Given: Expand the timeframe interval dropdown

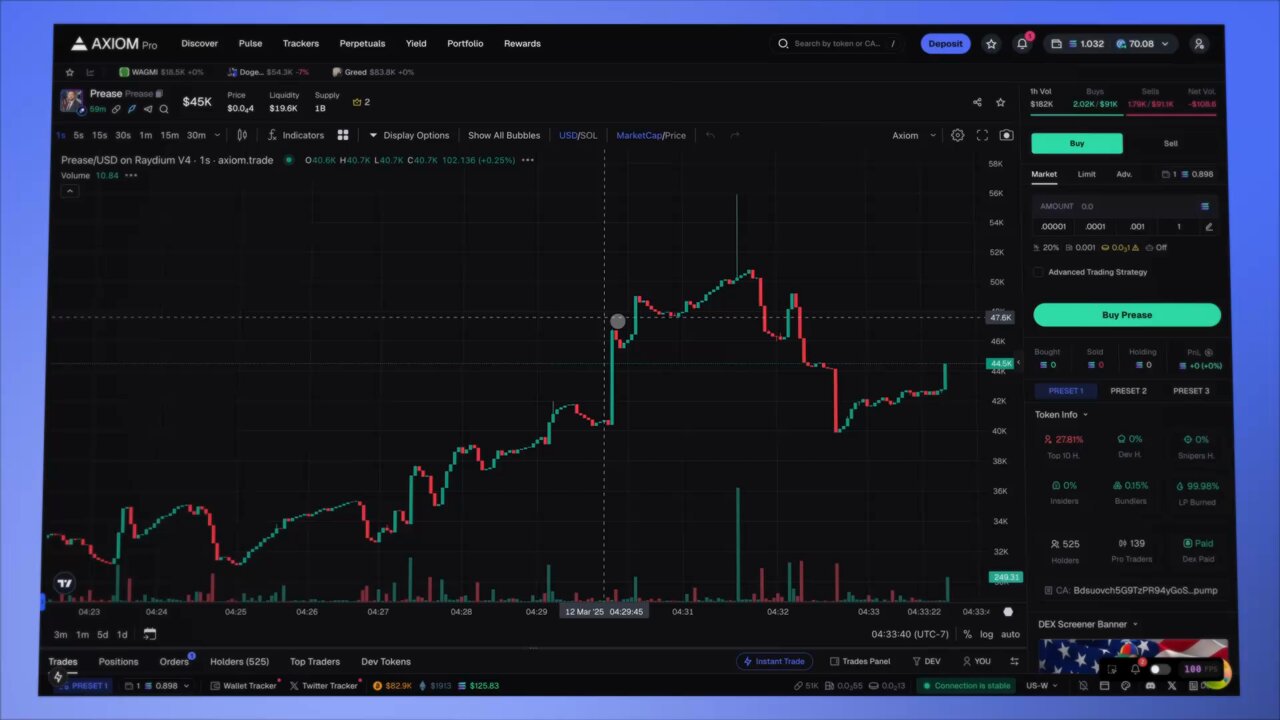Looking at the screenshot, I should tap(218, 135).
